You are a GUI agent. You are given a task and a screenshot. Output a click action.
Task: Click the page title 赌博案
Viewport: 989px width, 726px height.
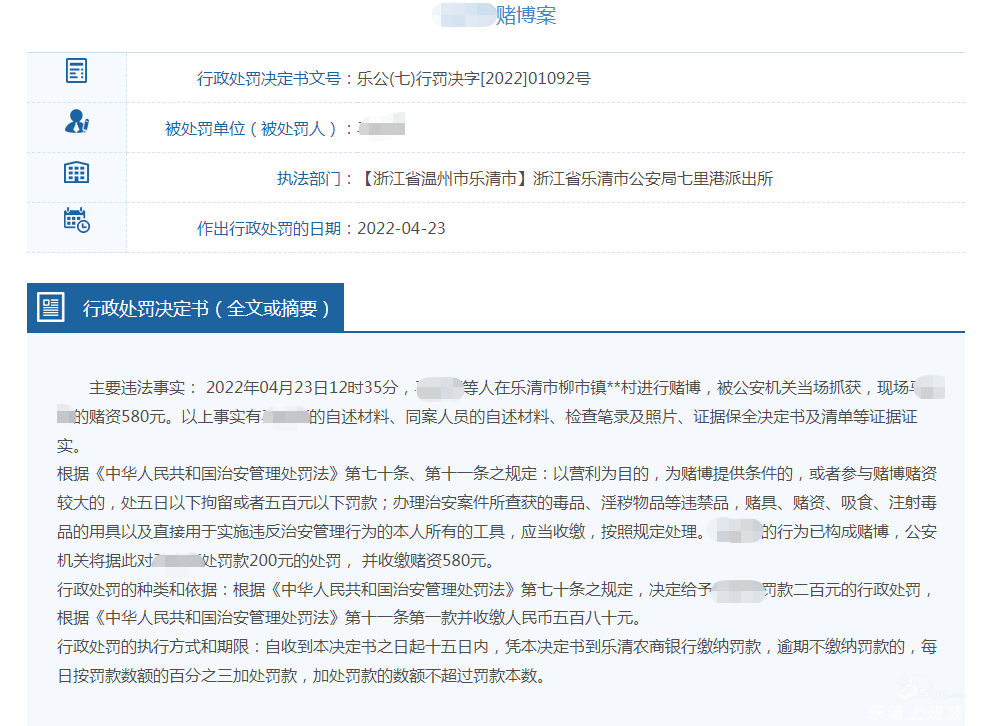(x=526, y=16)
